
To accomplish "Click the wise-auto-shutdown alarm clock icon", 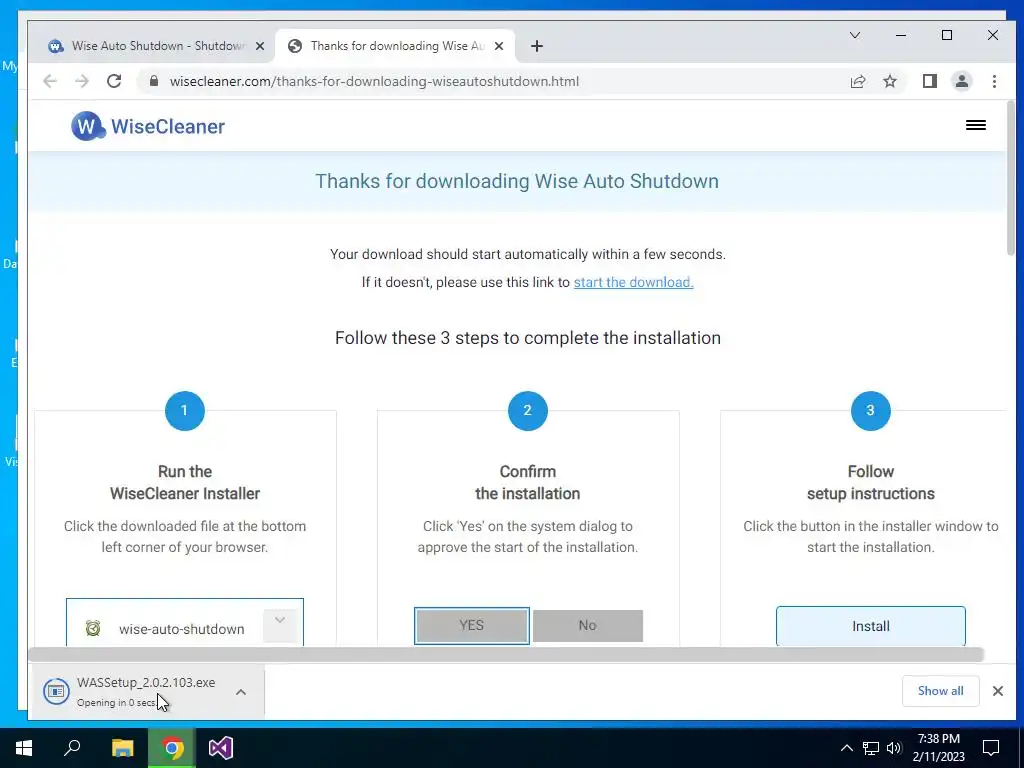I will click(93, 628).
